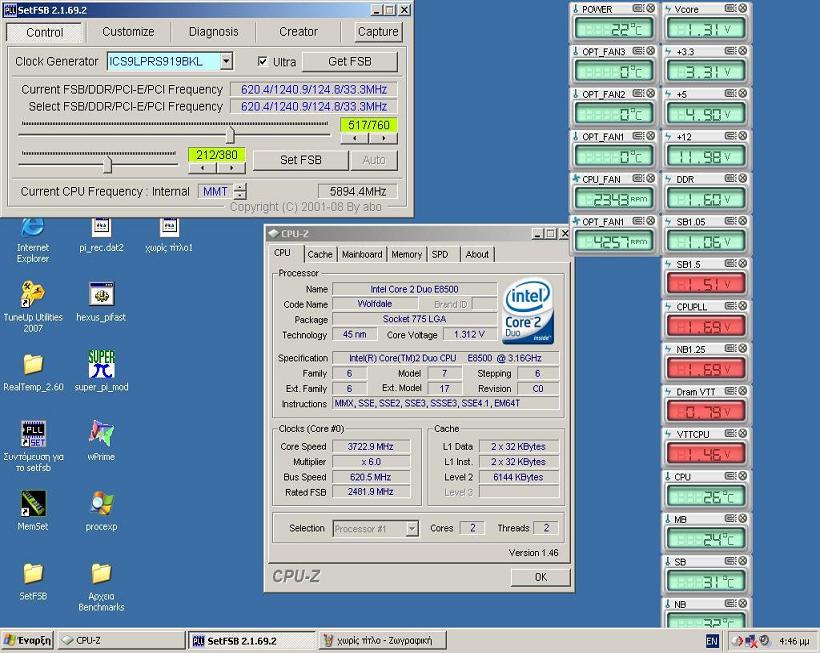
Task: Open the Mainboard tab in CPU-Z
Action: (362, 255)
